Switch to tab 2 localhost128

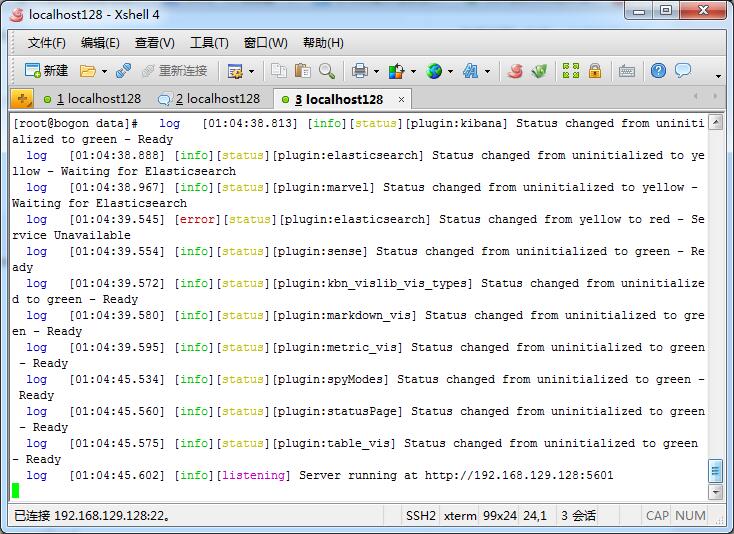[209, 99]
